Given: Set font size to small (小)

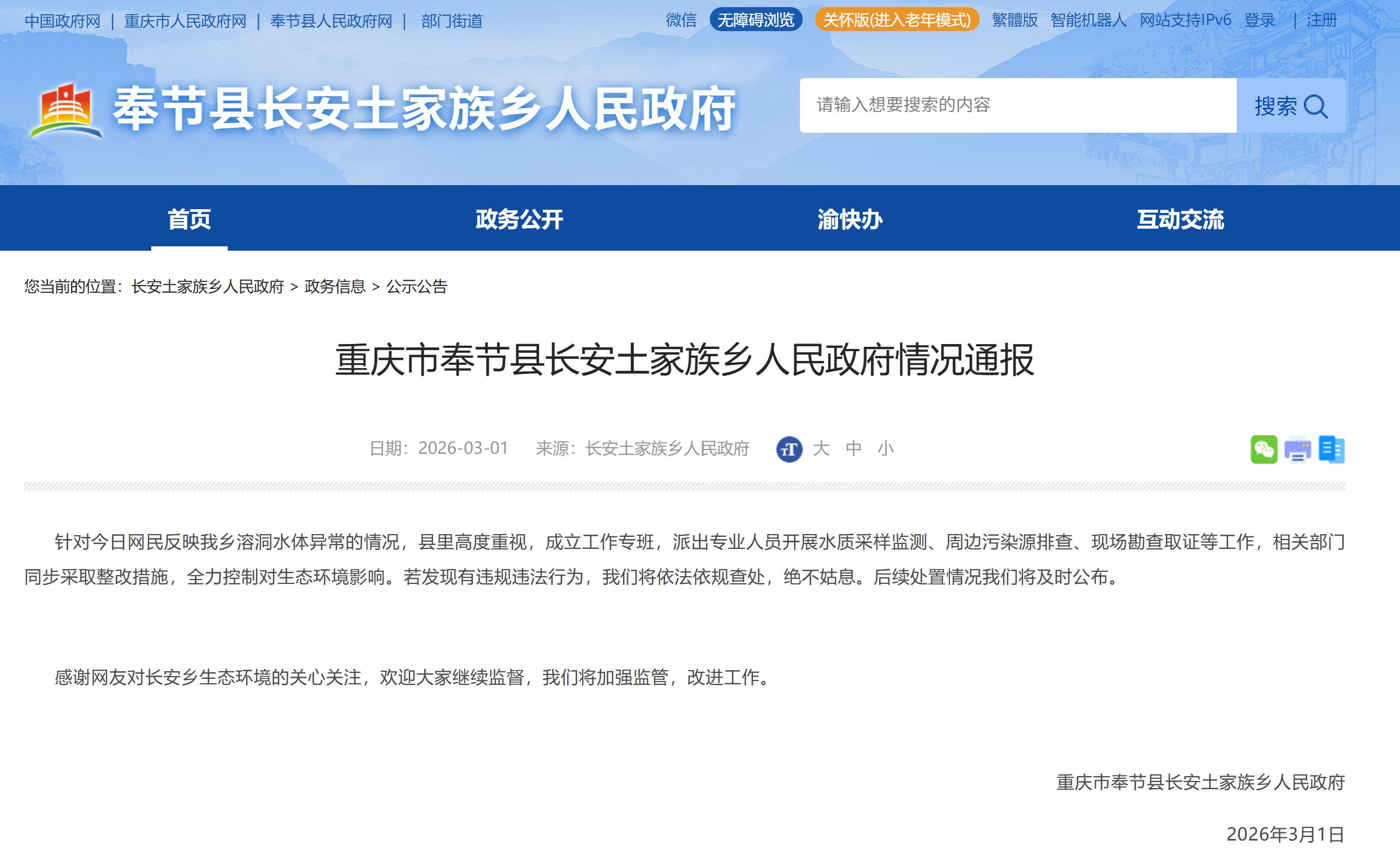Looking at the screenshot, I should click(x=885, y=448).
